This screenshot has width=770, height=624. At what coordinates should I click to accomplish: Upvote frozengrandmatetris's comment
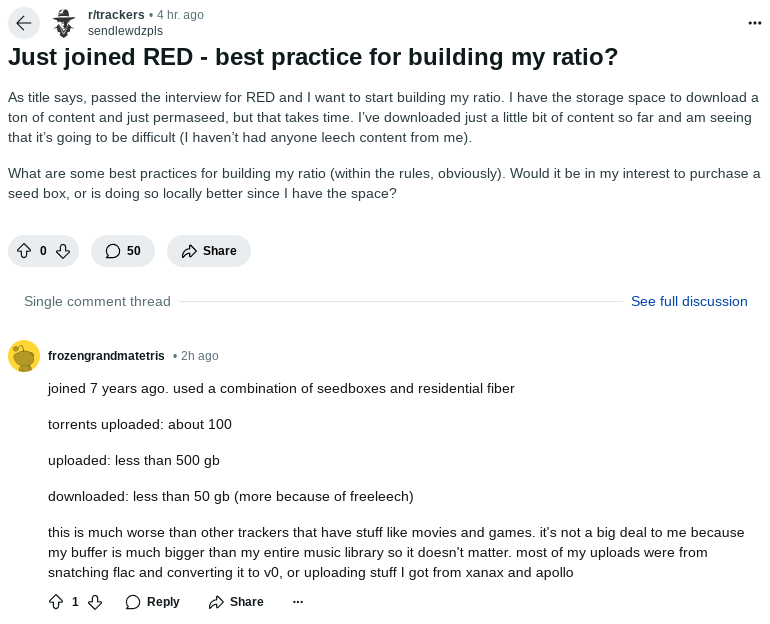pos(56,602)
